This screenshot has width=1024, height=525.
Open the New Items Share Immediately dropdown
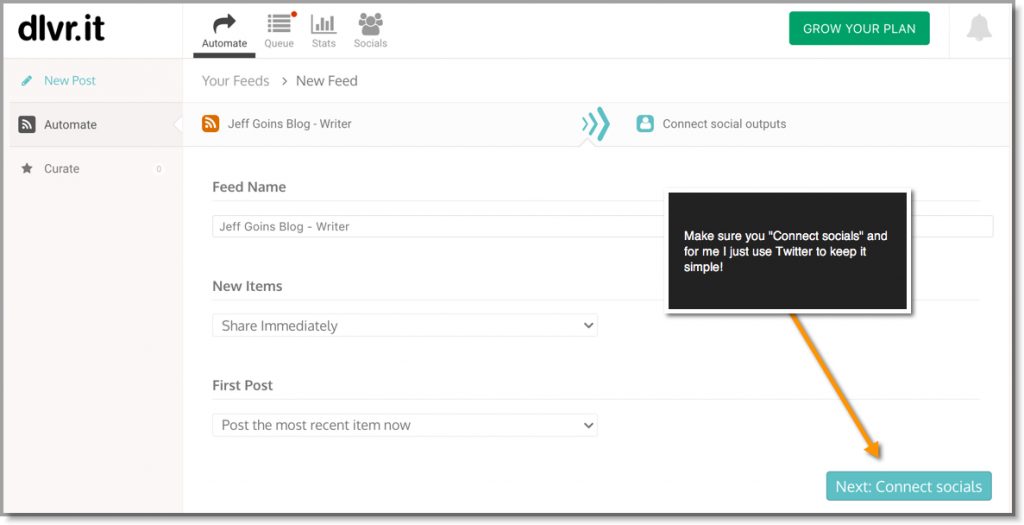[x=405, y=326]
